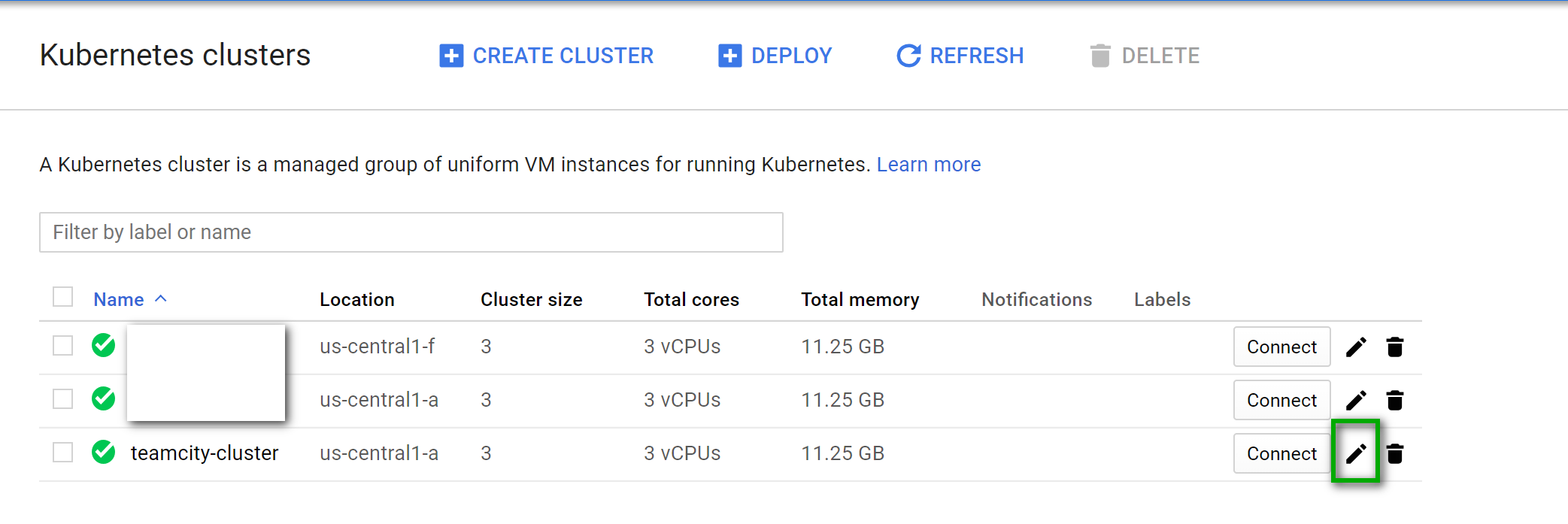This screenshot has width=1568, height=524.
Task: Edit the teamcity-cluster with the pencil icon
Action: (x=1355, y=453)
